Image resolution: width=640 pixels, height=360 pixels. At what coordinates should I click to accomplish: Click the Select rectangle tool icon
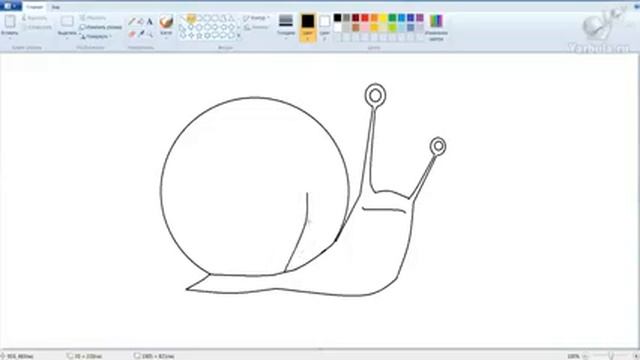[x=67, y=21]
